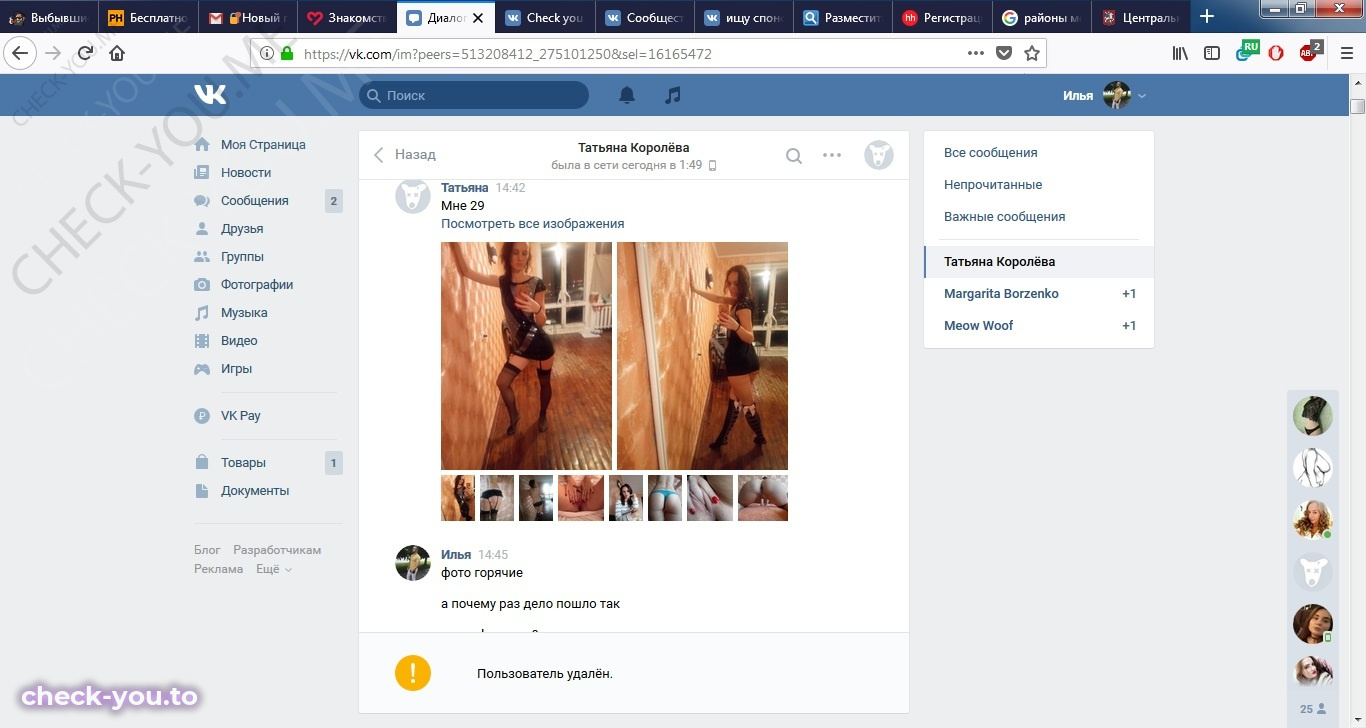
Task: Open Группы in left menu
Action: [x=242, y=257]
